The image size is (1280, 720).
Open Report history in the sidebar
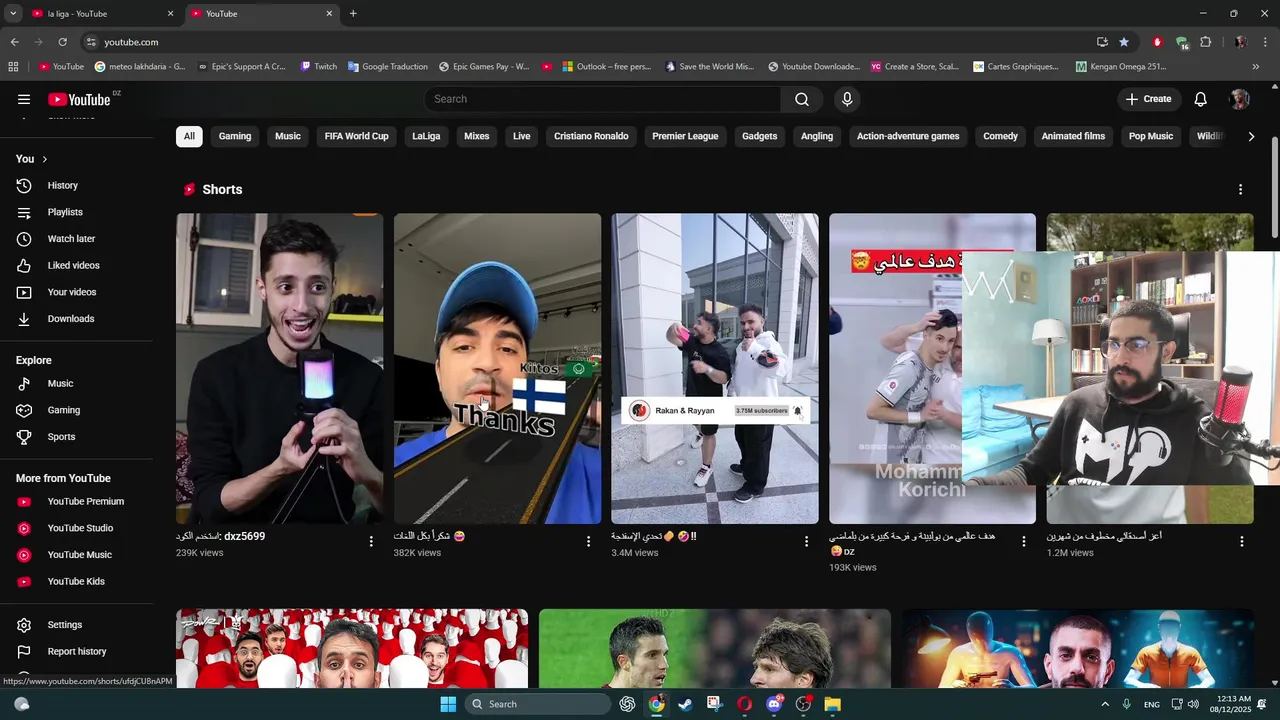pyautogui.click(x=76, y=651)
